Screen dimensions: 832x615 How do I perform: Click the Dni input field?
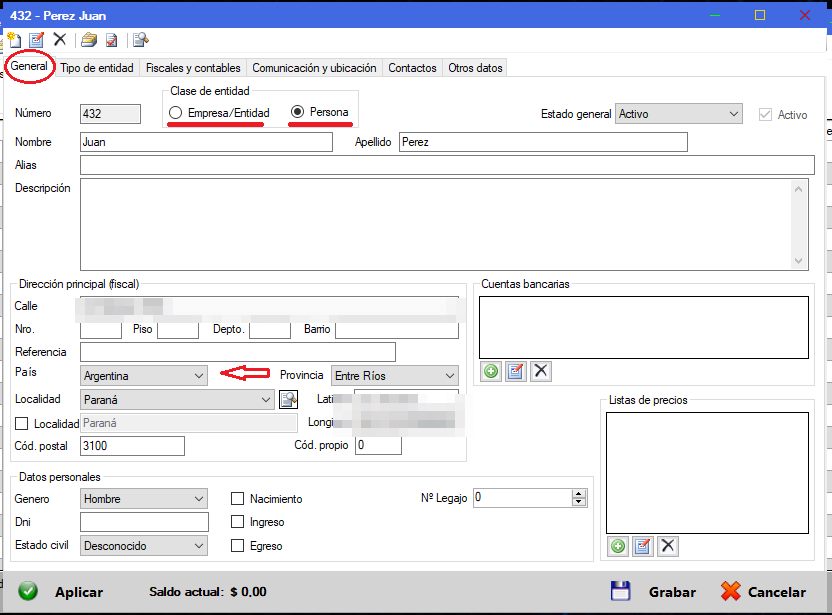pyautogui.click(x=144, y=522)
